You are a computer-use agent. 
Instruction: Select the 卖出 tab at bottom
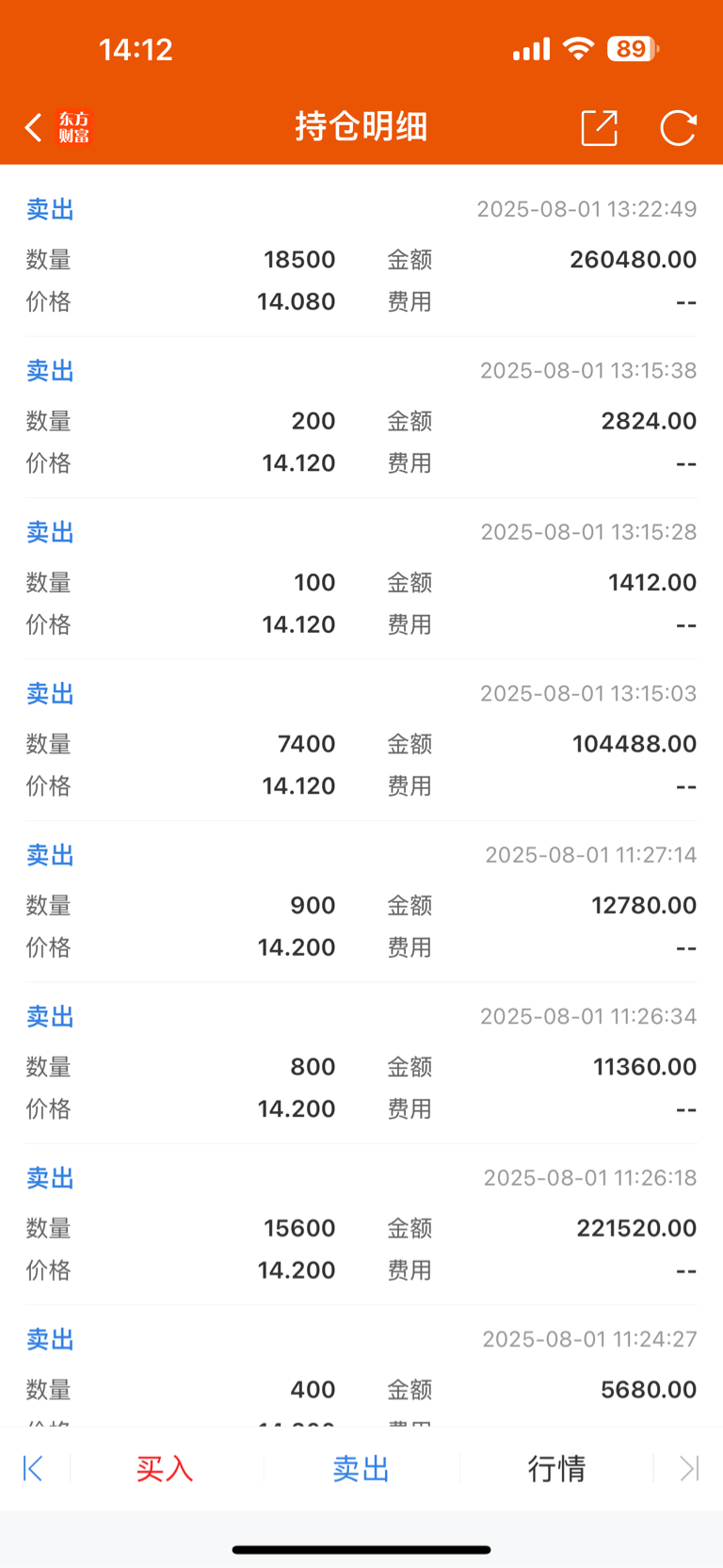tap(361, 1468)
